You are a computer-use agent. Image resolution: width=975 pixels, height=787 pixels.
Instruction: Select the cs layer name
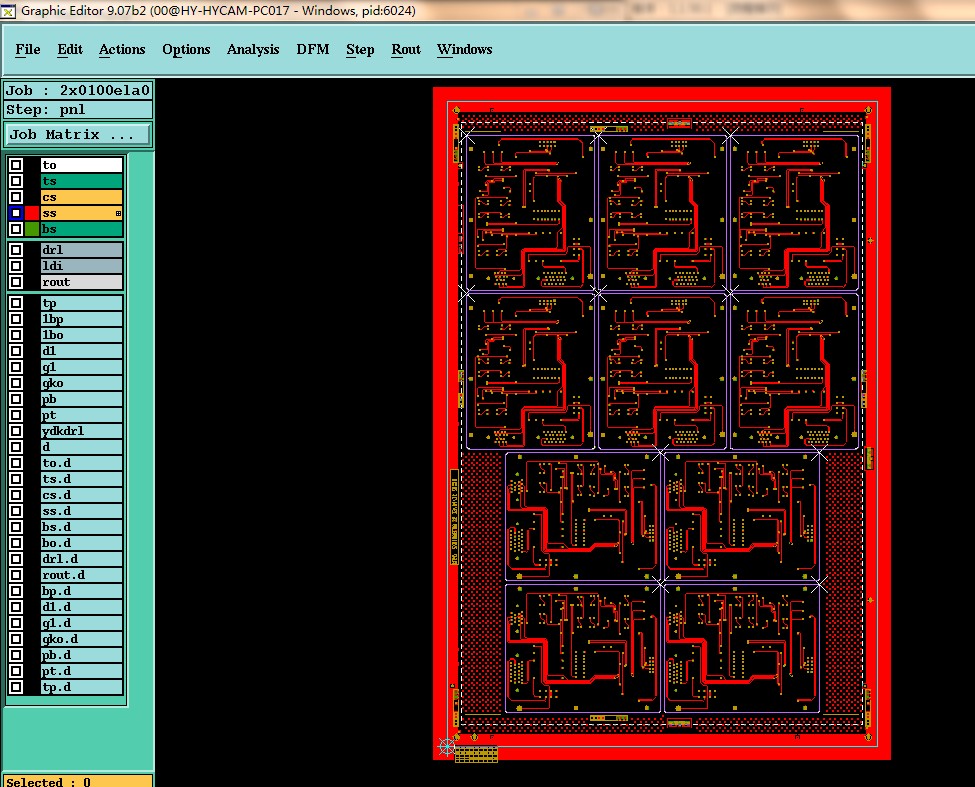(81, 197)
